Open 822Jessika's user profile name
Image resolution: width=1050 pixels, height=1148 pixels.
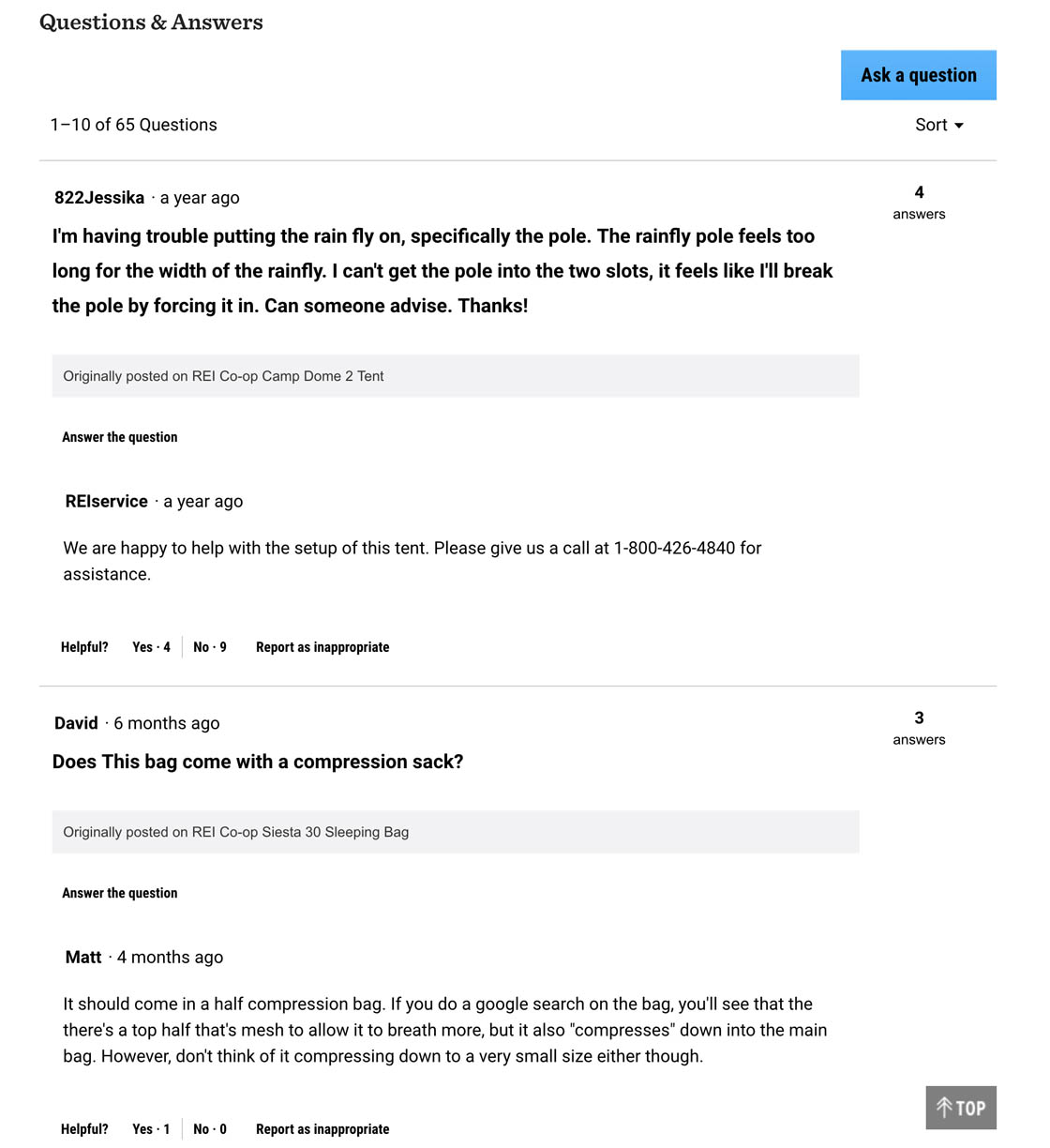tap(99, 198)
